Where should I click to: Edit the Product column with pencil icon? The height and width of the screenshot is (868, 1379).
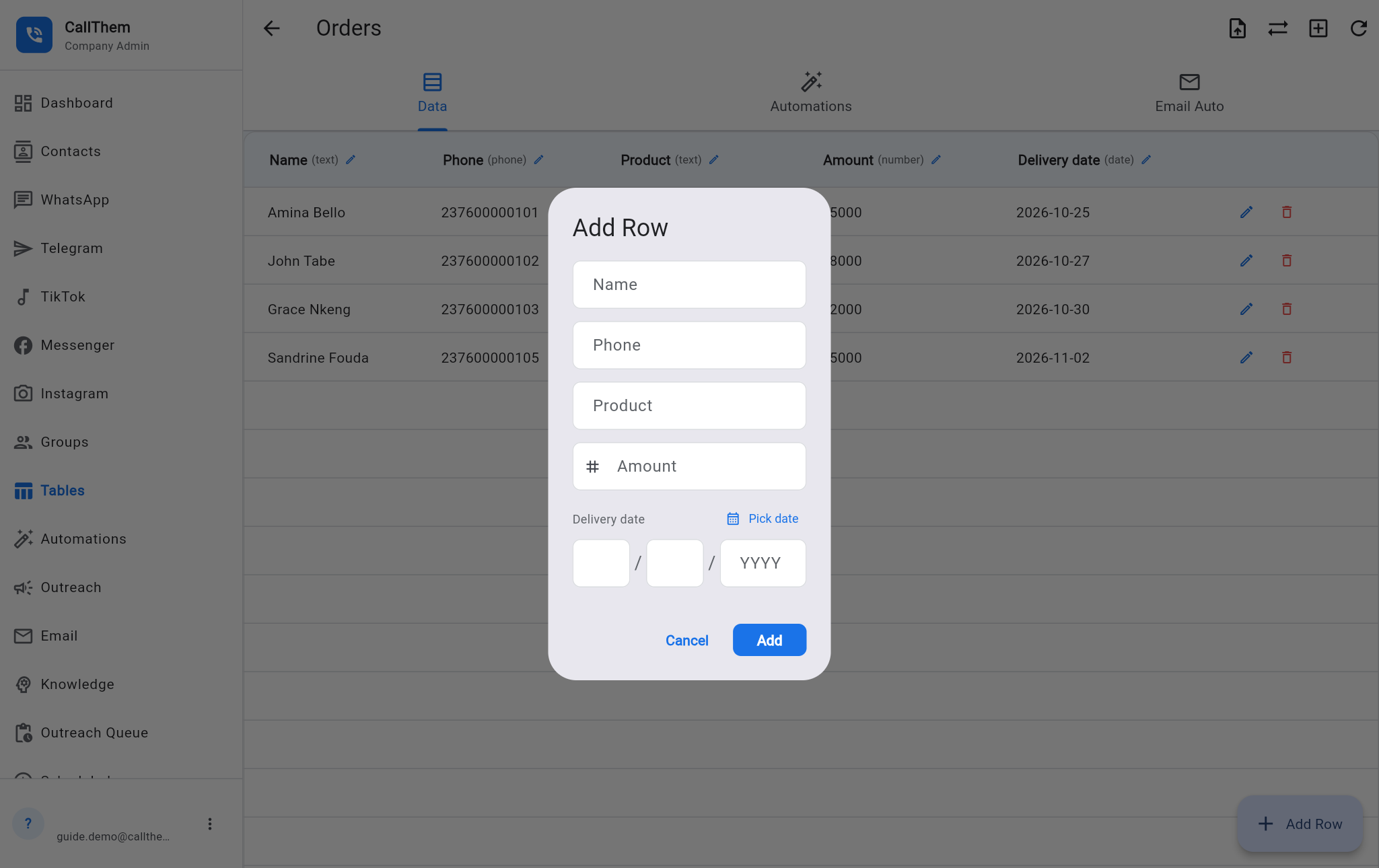[x=714, y=160]
